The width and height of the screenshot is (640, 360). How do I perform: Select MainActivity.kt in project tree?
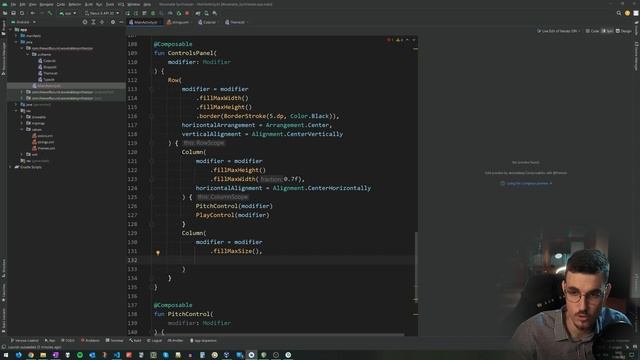47,86
